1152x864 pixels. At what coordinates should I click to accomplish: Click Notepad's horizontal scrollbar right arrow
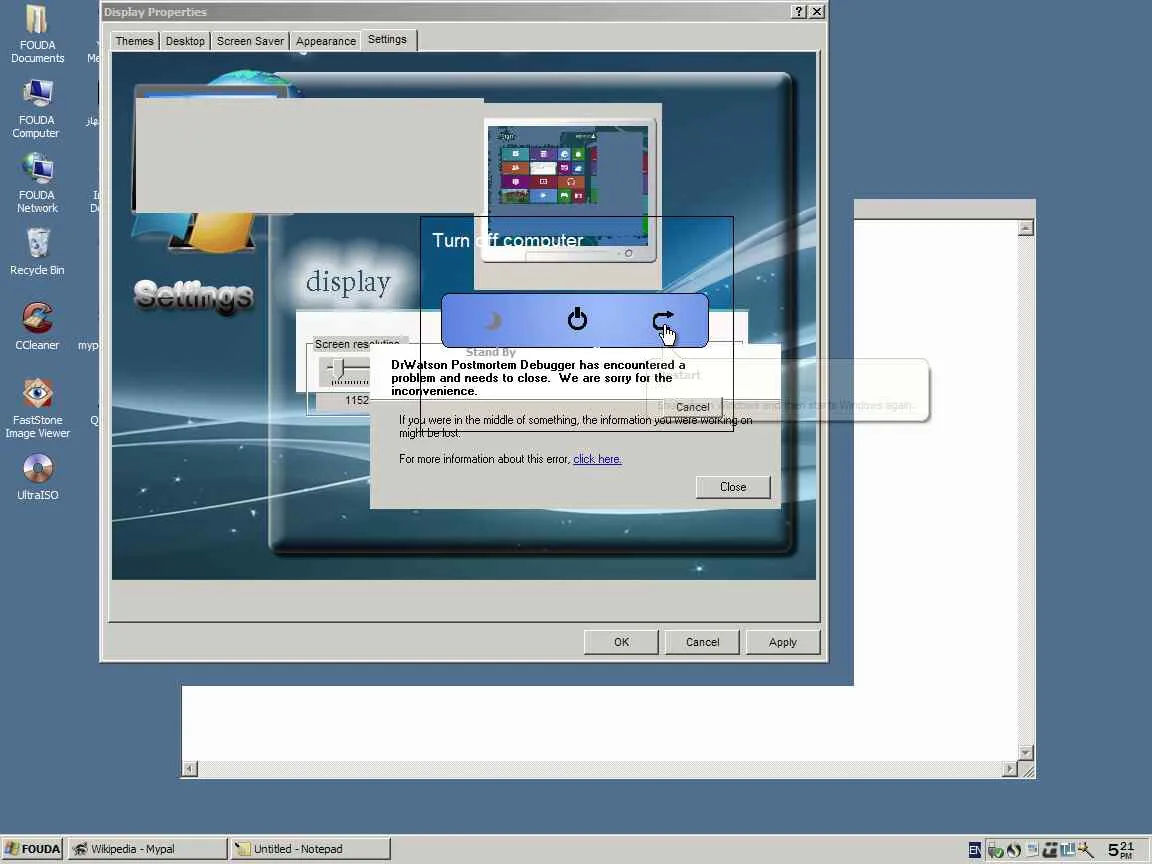coord(1010,768)
